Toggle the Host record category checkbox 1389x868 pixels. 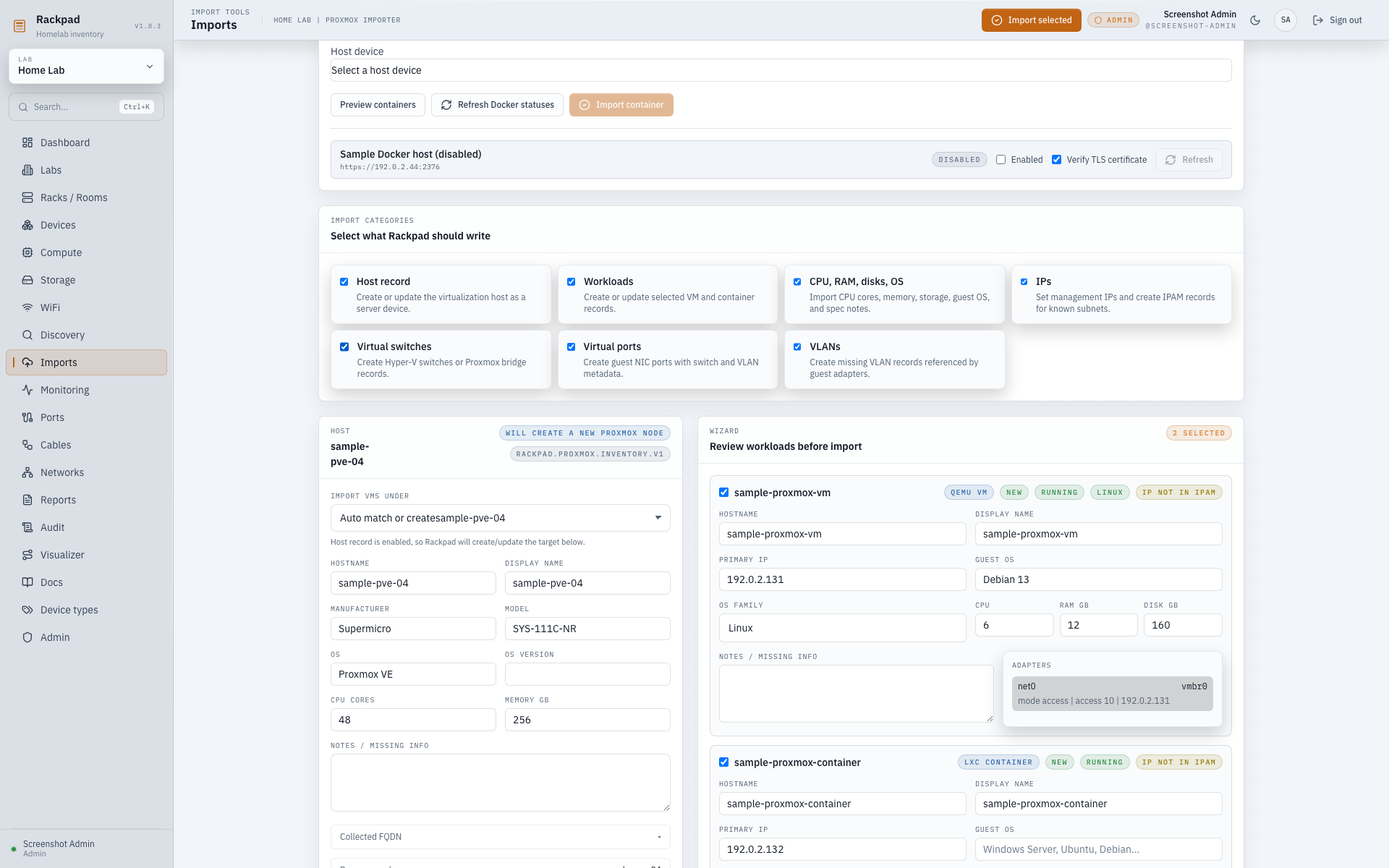pos(344,282)
